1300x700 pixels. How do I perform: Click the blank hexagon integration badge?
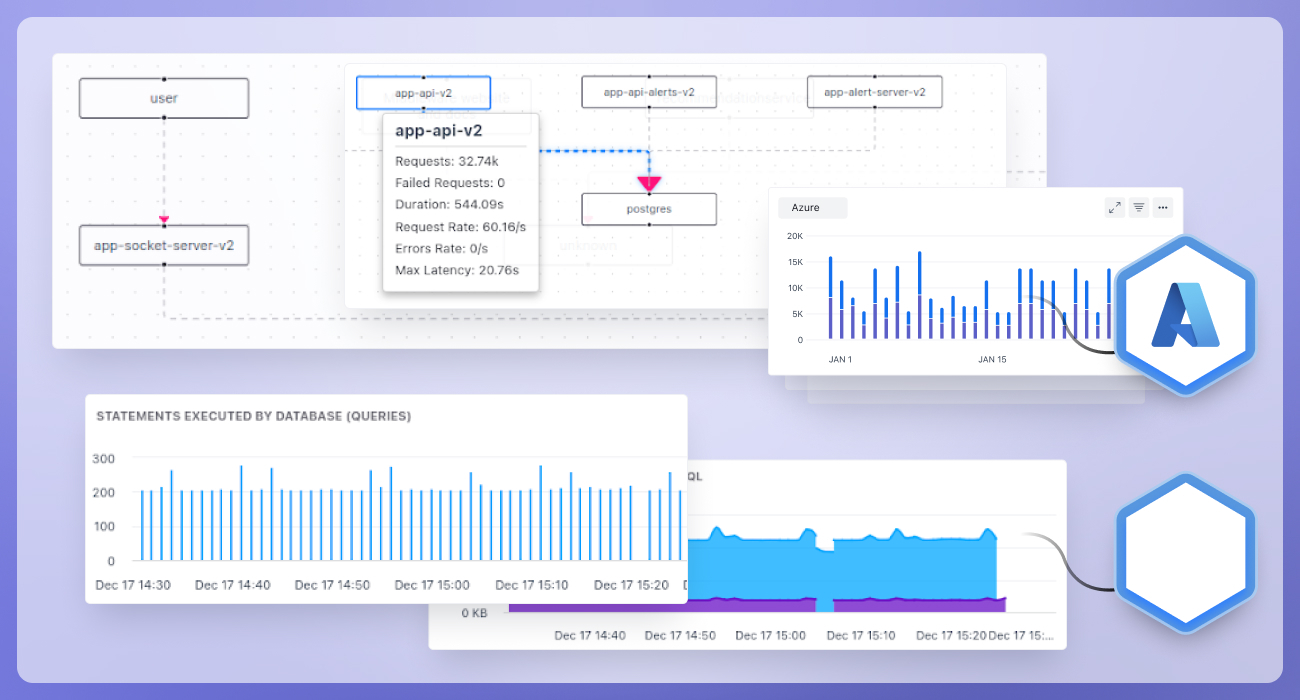tap(1186, 552)
